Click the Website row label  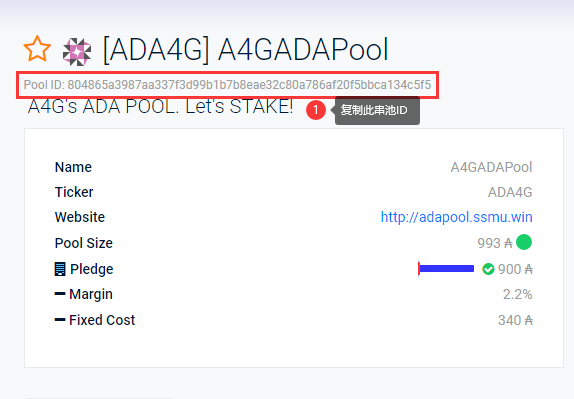coord(80,217)
